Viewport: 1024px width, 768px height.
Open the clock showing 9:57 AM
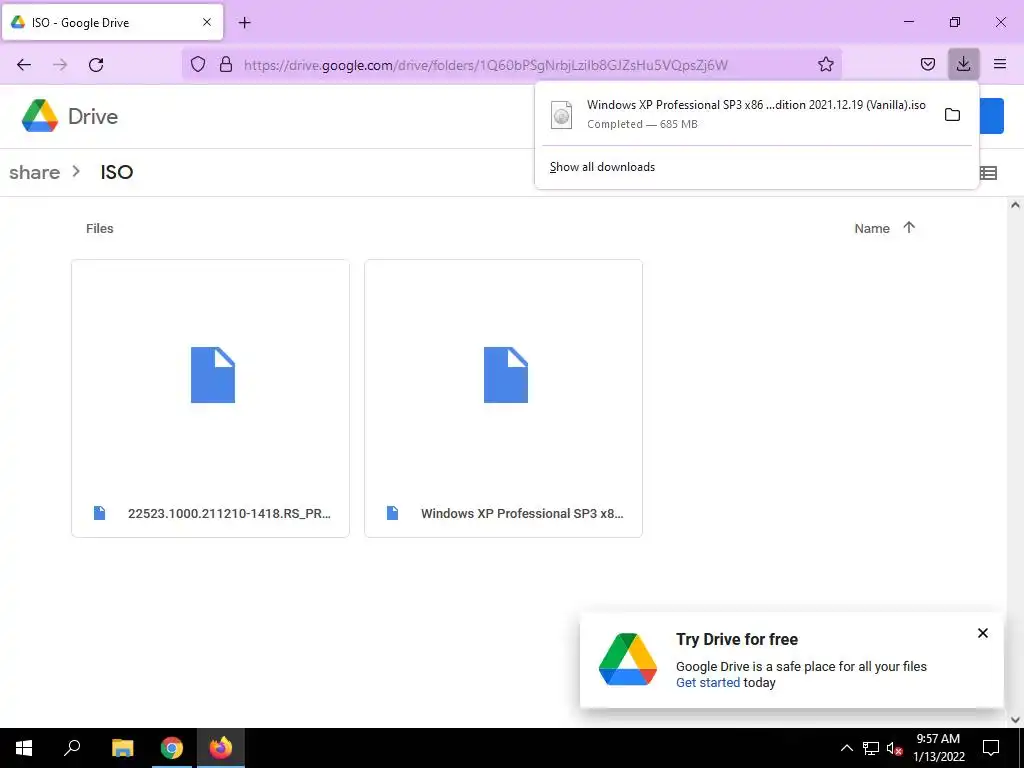[938, 748]
